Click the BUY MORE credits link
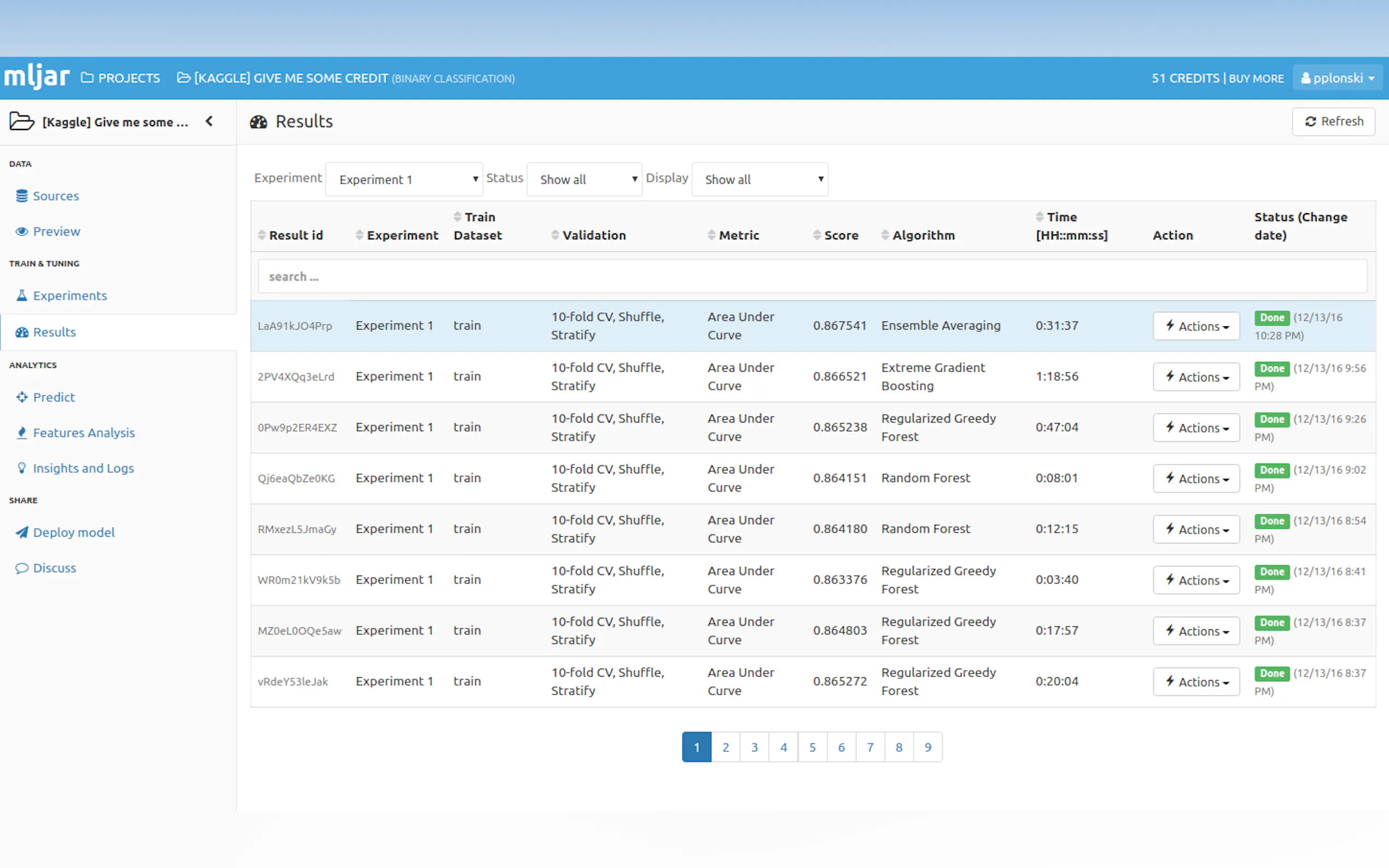Screen dimensions: 1389x868 point(1256,78)
